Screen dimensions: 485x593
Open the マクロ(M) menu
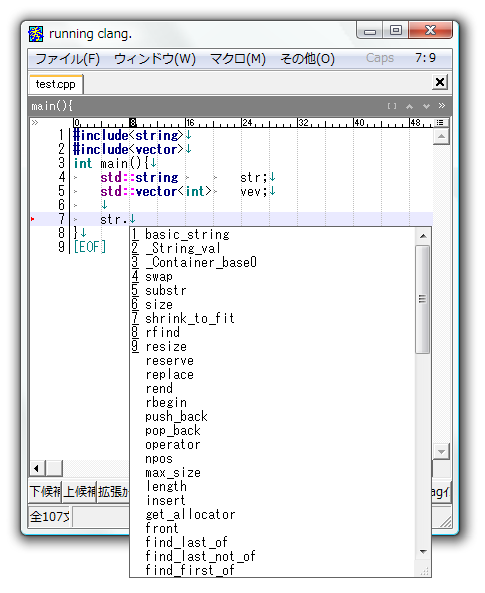tap(238, 59)
